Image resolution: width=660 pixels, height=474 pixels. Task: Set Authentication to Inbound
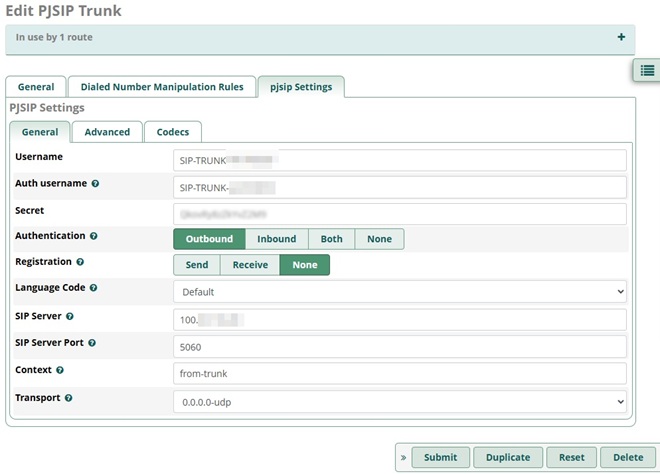pyautogui.click(x=276, y=239)
